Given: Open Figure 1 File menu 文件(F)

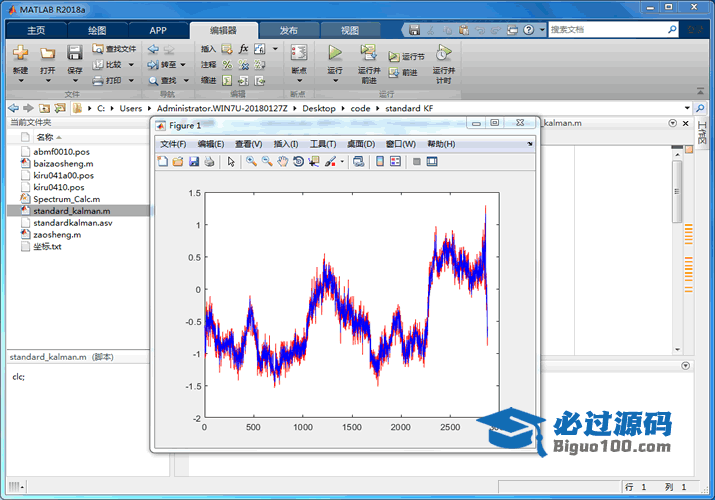Looking at the screenshot, I should [x=173, y=144].
